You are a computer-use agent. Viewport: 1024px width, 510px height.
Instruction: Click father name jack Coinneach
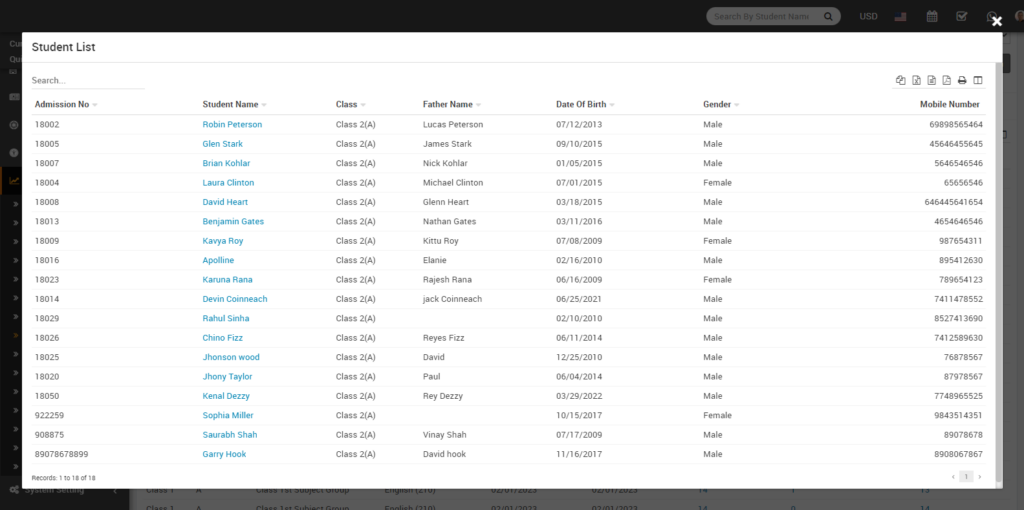click(x=453, y=299)
